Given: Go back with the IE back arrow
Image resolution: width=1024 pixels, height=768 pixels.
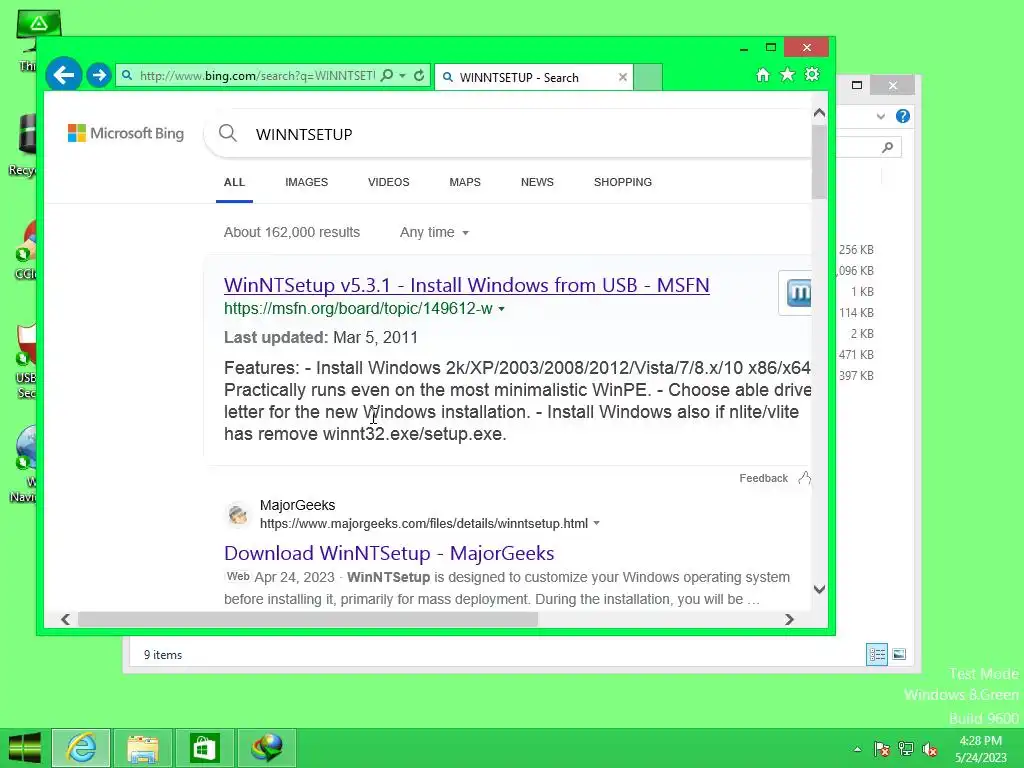Looking at the screenshot, I should (64, 75).
